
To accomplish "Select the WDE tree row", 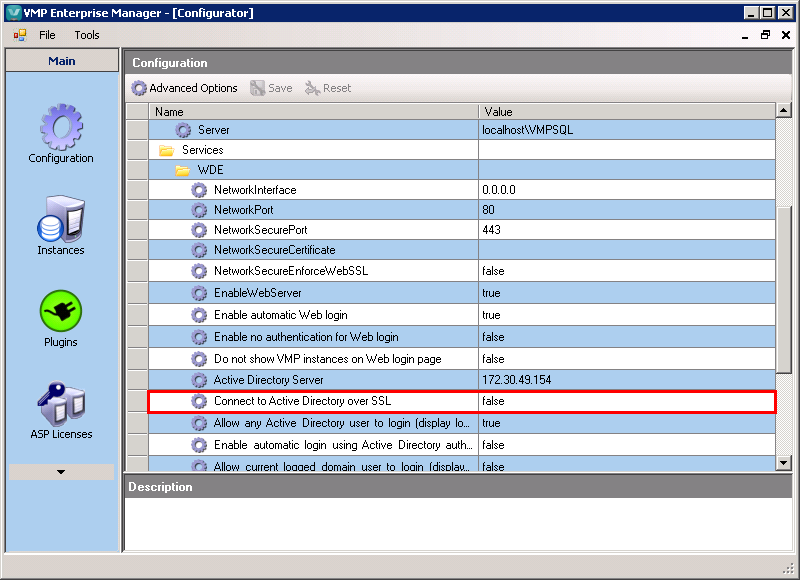I will pyautogui.click(x=462, y=170).
